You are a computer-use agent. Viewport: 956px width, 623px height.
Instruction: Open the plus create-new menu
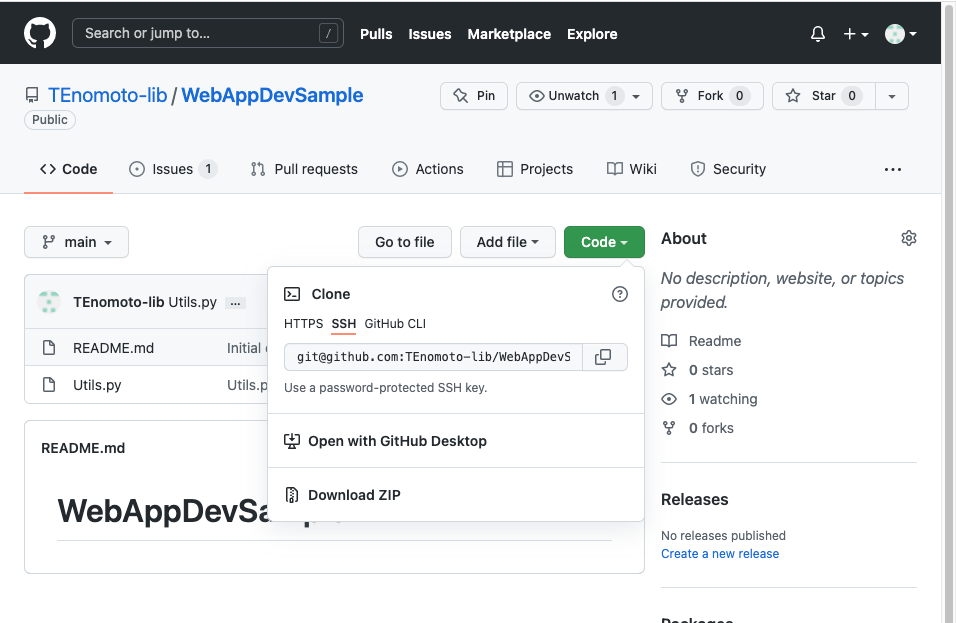tap(855, 34)
